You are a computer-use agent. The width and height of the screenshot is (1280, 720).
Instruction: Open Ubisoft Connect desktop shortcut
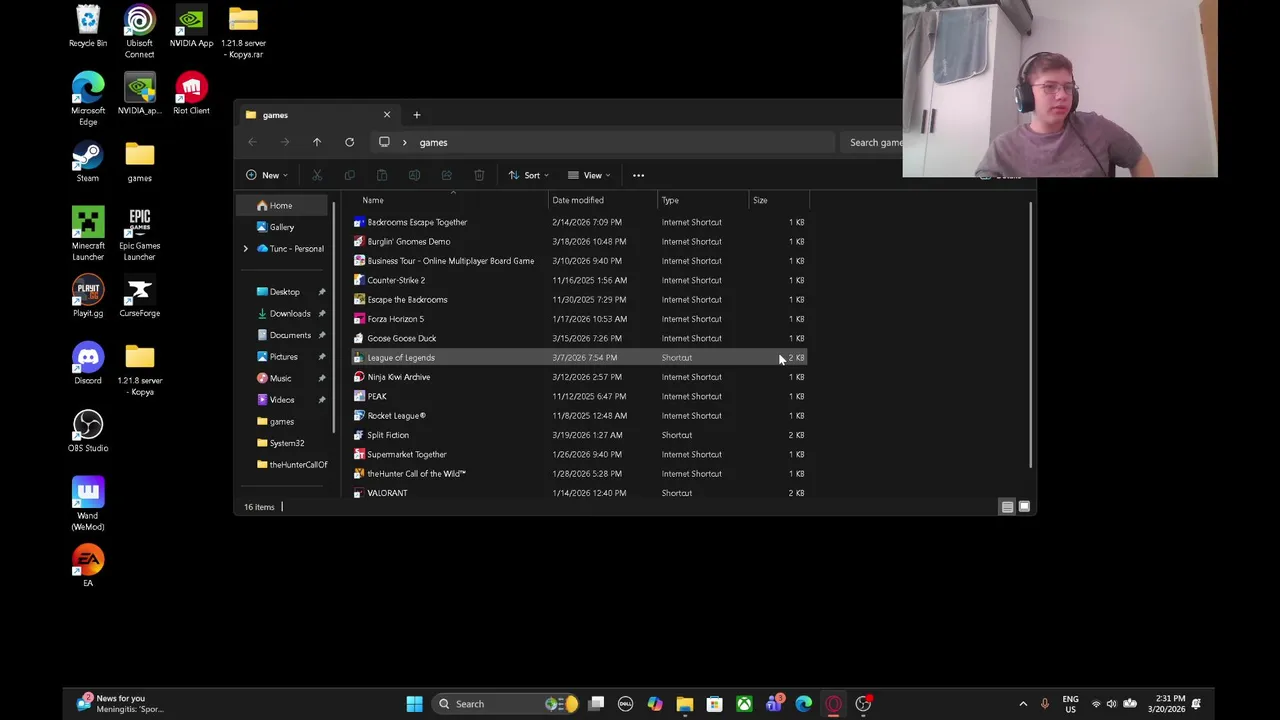[139, 32]
